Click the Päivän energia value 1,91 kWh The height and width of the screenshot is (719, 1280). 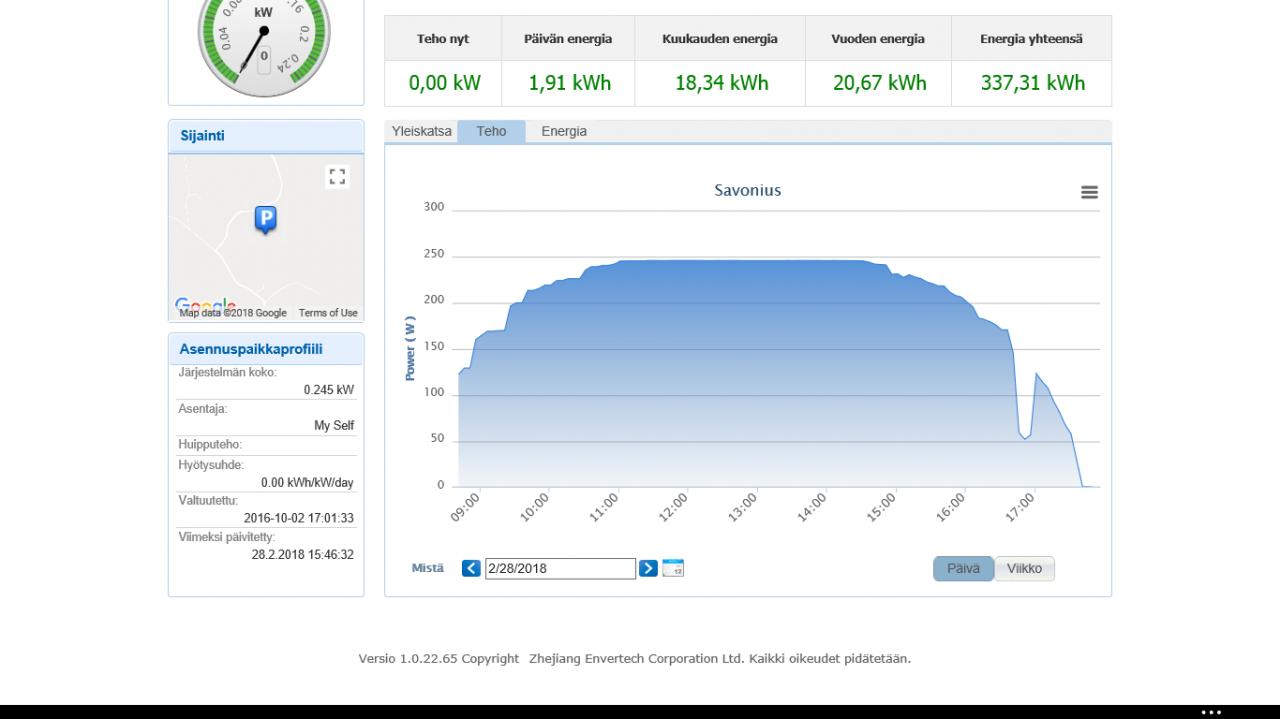[x=569, y=83]
